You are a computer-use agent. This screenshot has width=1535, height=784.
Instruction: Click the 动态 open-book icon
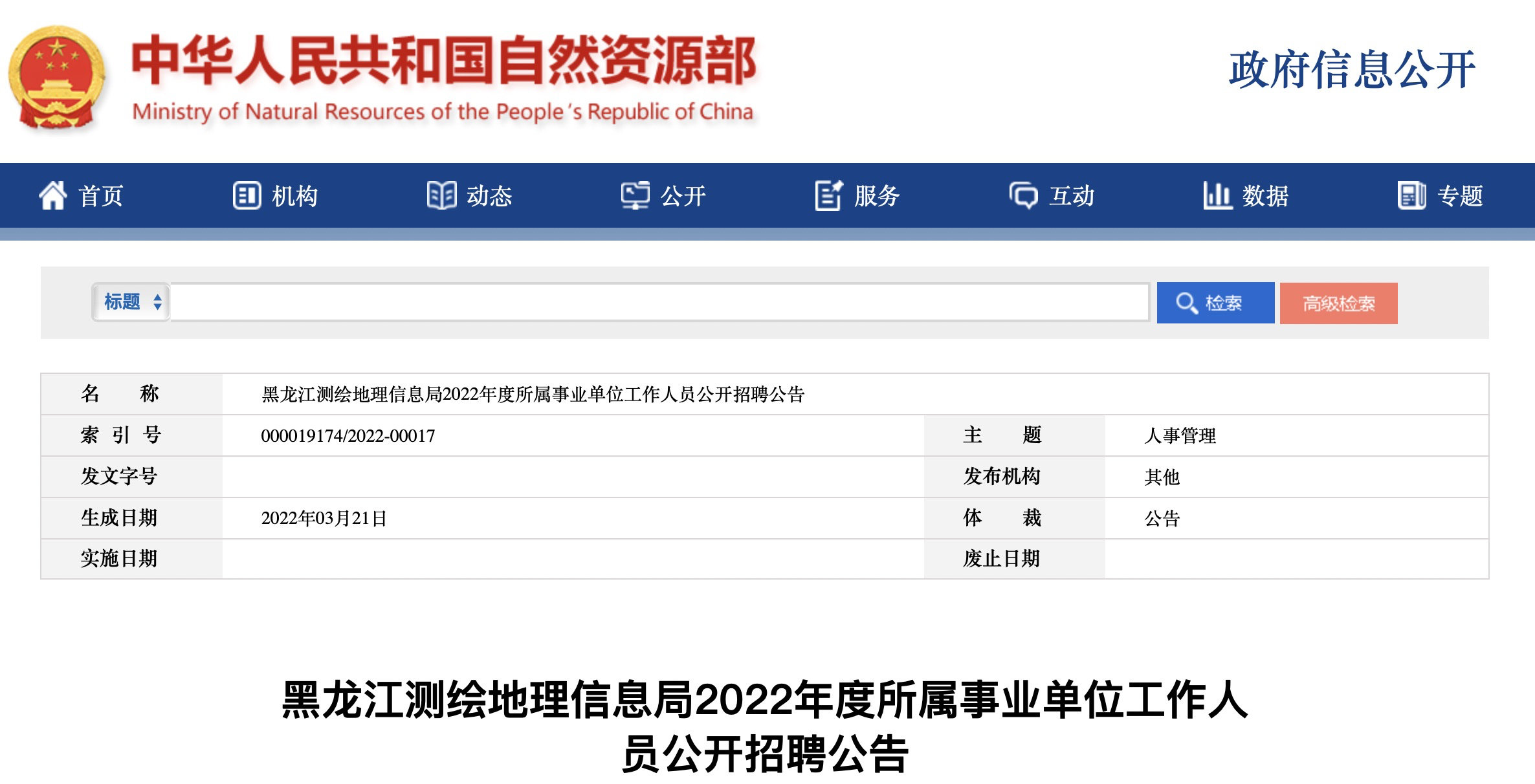point(441,195)
